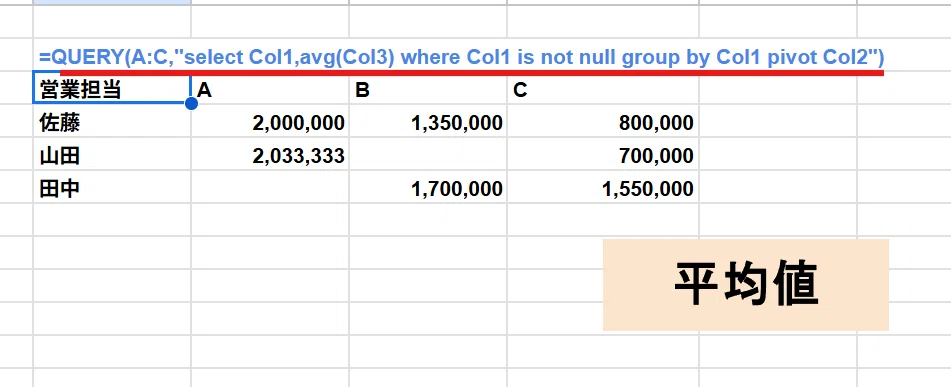Viewport: 951px width, 387px height.
Task: Select the cell containing 1,700,000
Action: coord(428,189)
